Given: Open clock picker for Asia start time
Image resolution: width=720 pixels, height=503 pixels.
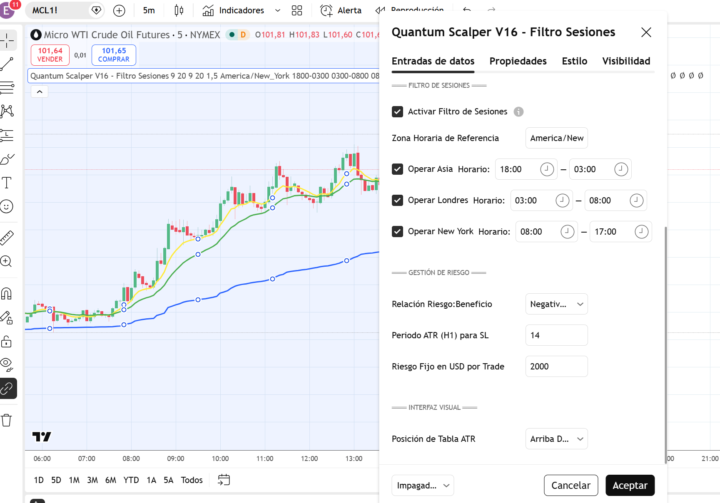Looking at the screenshot, I should click(546, 169).
